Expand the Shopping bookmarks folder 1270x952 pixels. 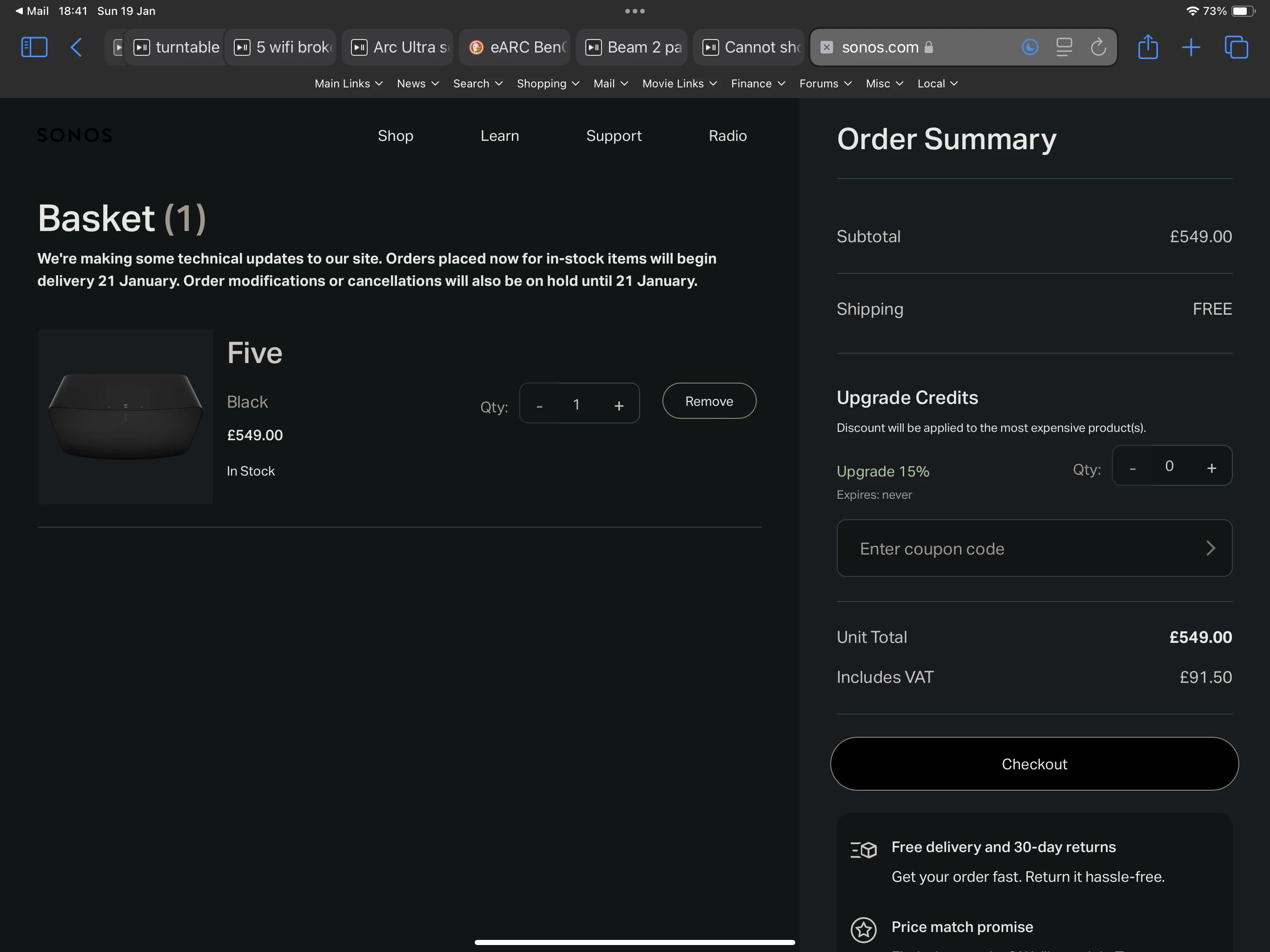(x=548, y=84)
